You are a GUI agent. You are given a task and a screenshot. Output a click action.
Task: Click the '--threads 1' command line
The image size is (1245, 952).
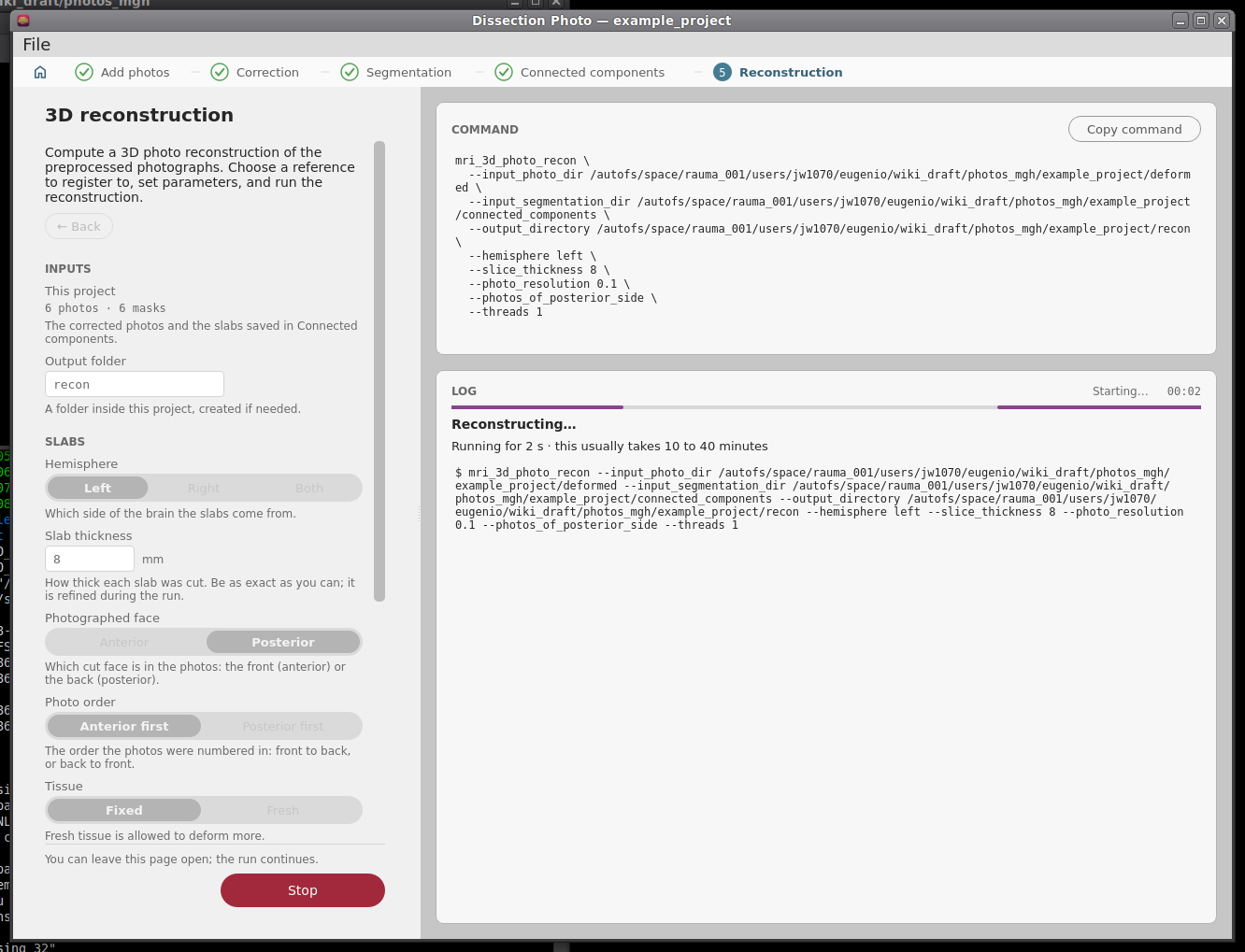click(506, 312)
